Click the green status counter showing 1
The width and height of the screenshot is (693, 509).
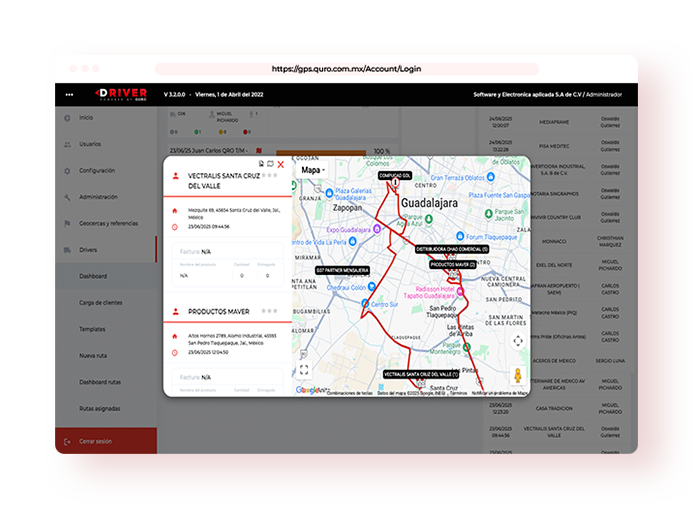coord(198,132)
